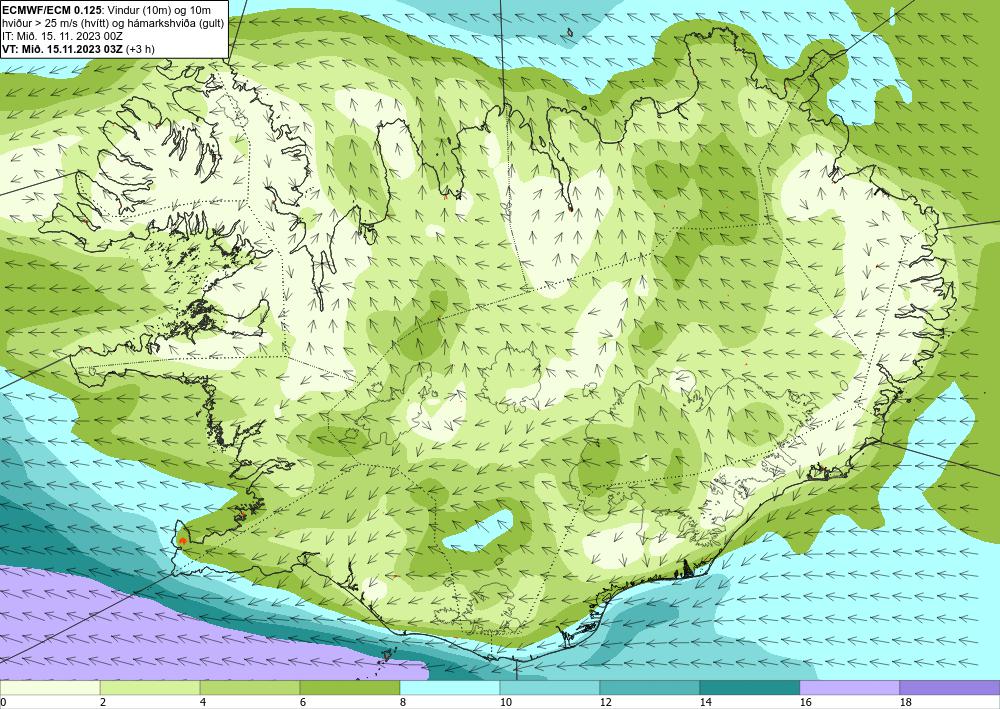This screenshot has width=1000, height=709.
Task: Click the legend label '12'
Action: (606, 702)
